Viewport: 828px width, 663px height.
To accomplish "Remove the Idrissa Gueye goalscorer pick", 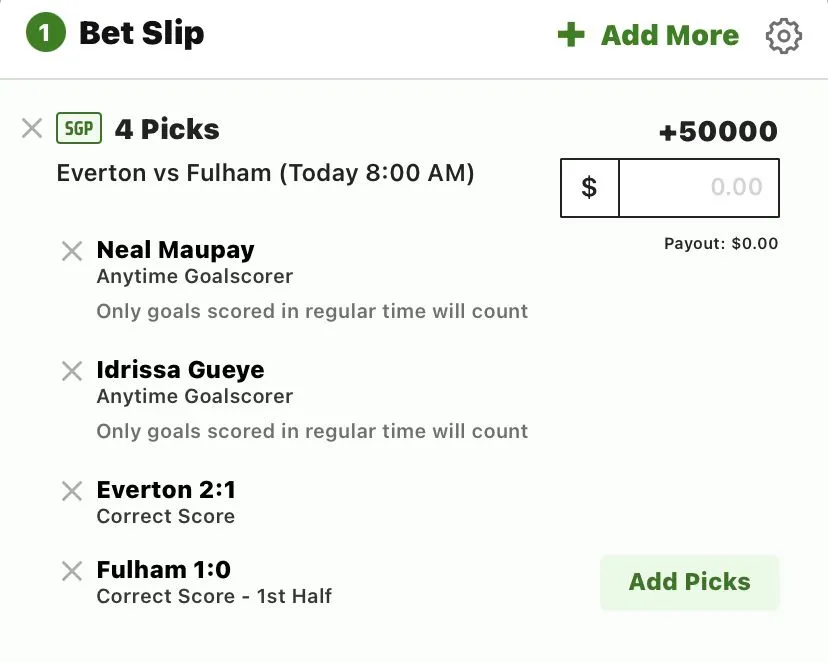I will [x=72, y=371].
